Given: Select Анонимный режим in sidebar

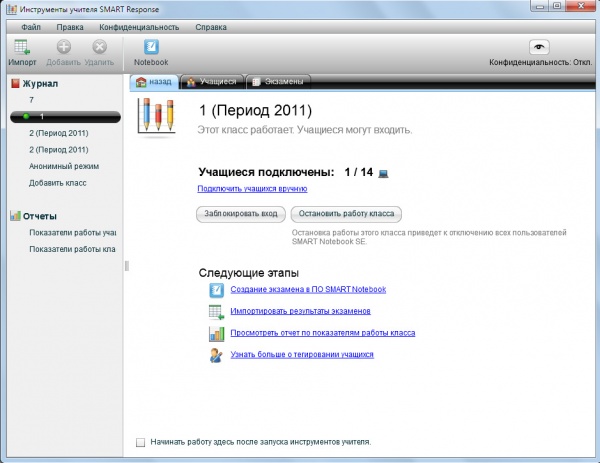Looking at the screenshot, I should (x=64, y=166).
